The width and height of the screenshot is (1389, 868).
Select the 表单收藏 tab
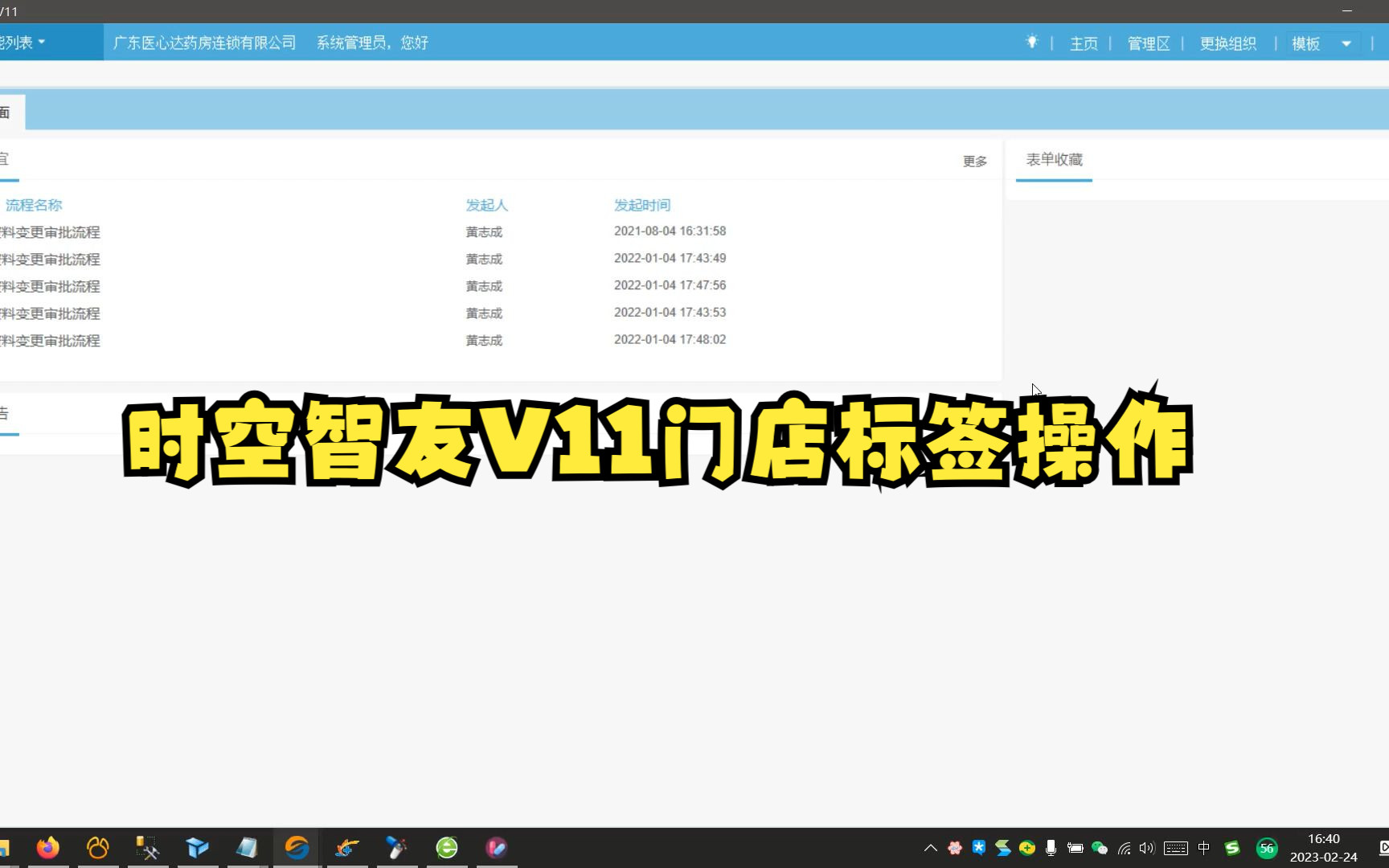coord(1054,160)
